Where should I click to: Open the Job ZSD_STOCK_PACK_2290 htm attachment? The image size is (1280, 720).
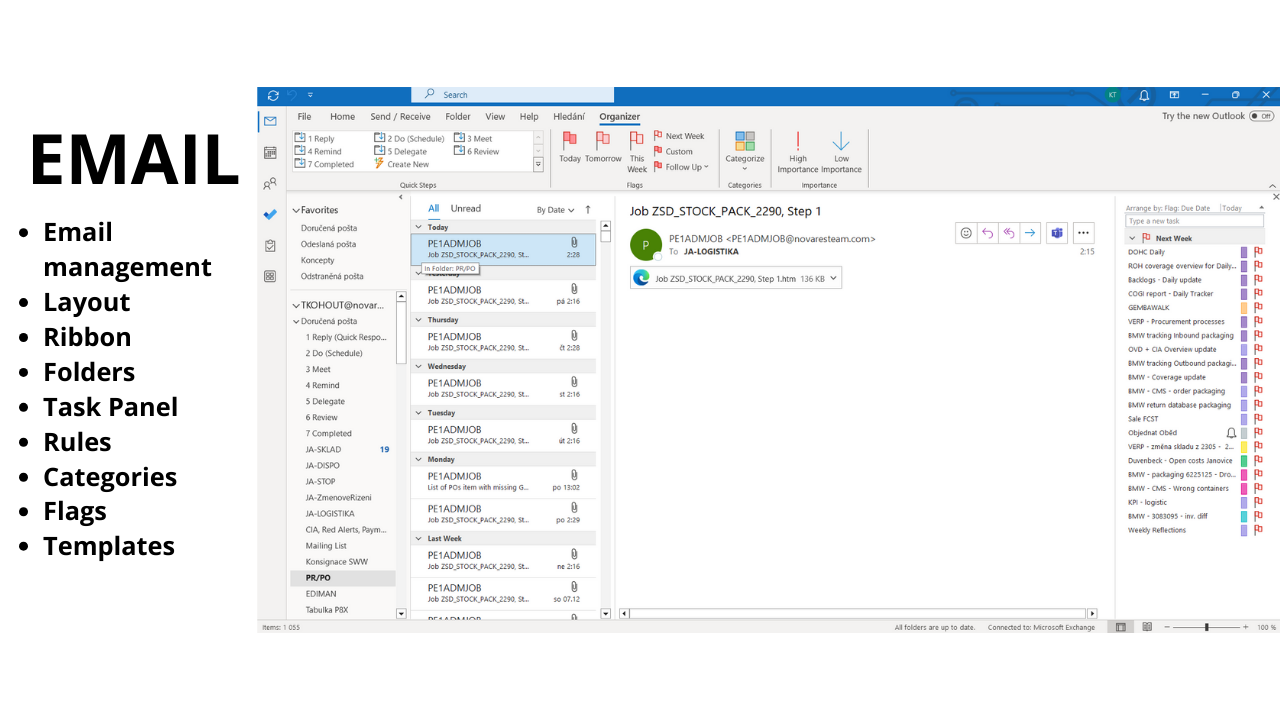pyautogui.click(x=736, y=279)
